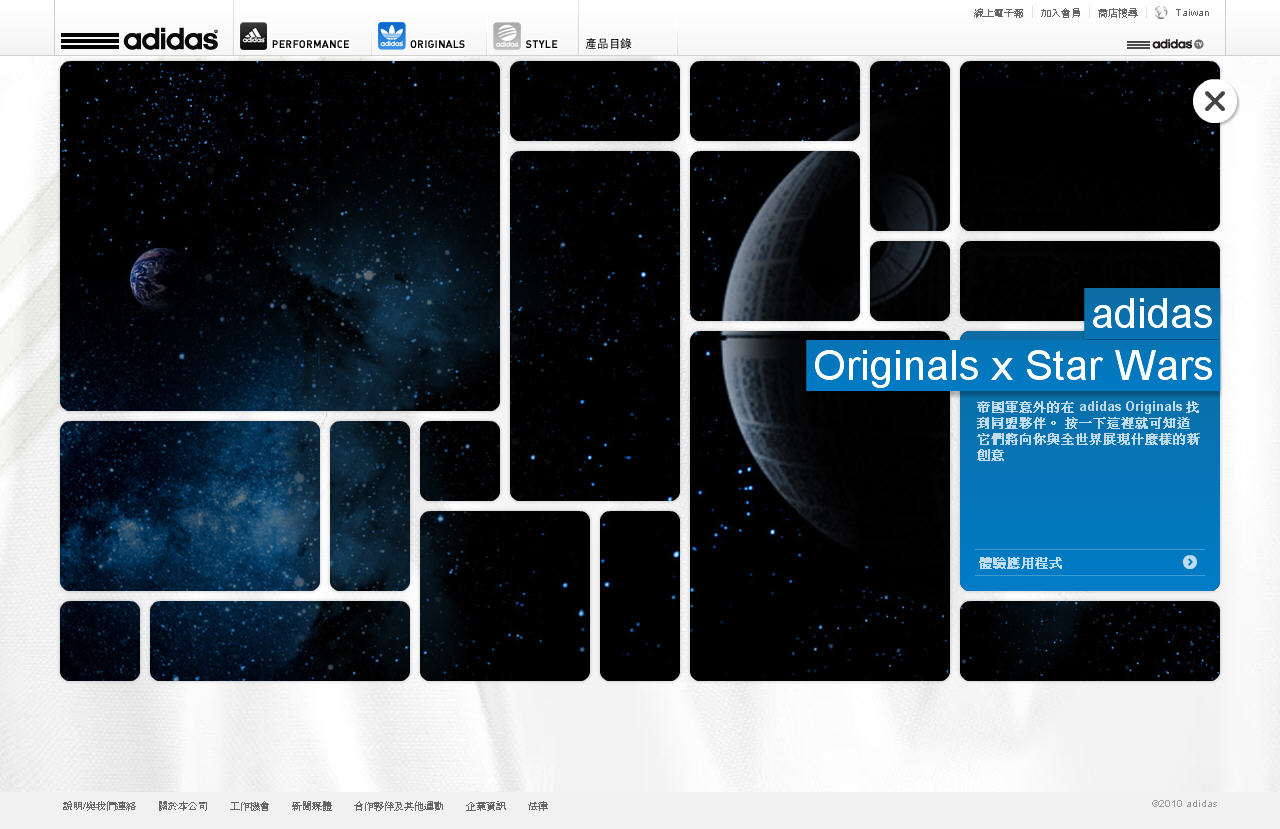Click the 加入會員 join membership link

pos(1060,13)
